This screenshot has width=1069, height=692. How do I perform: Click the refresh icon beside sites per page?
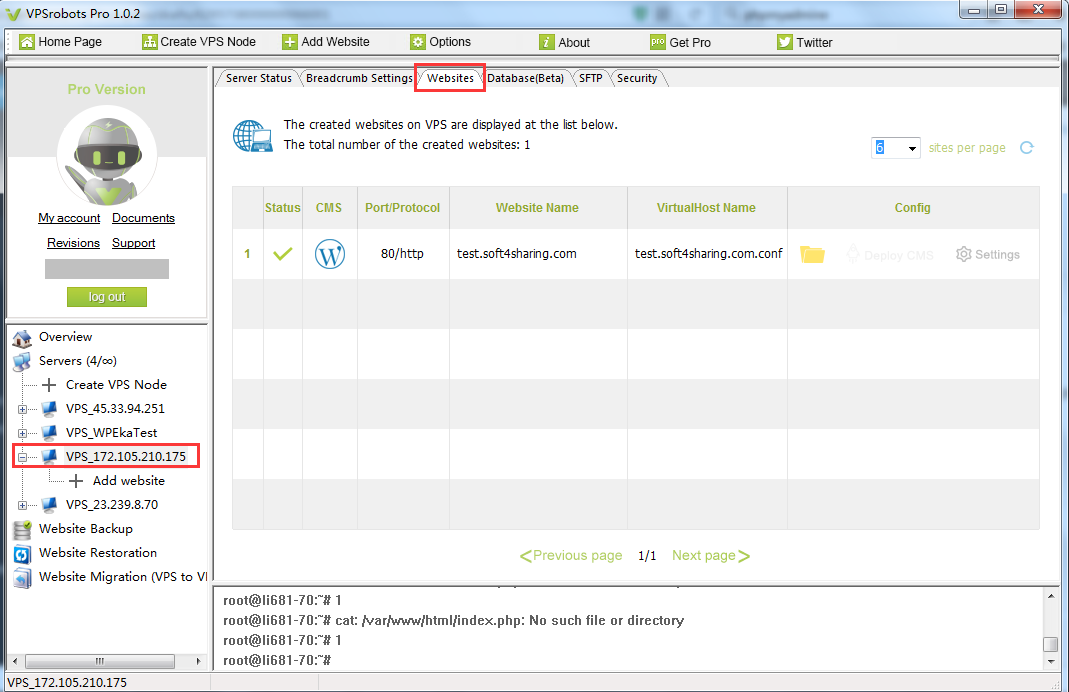(x=1026, y=148)
